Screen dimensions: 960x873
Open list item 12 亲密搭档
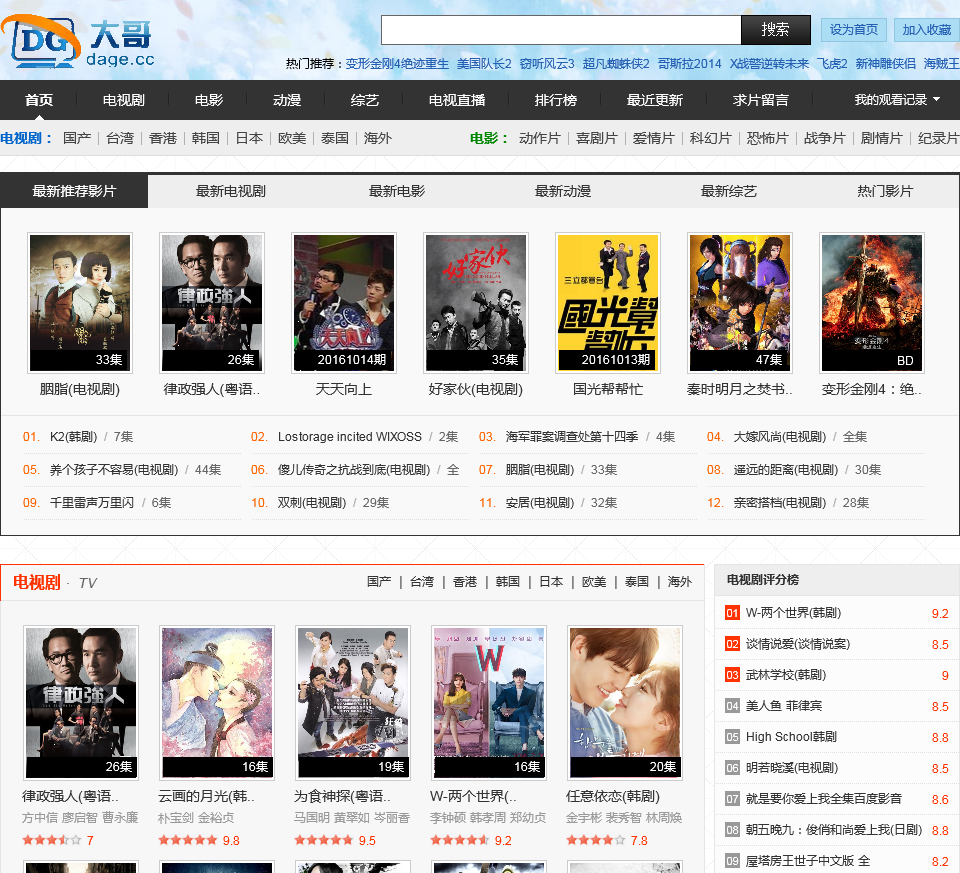[779, 503]
